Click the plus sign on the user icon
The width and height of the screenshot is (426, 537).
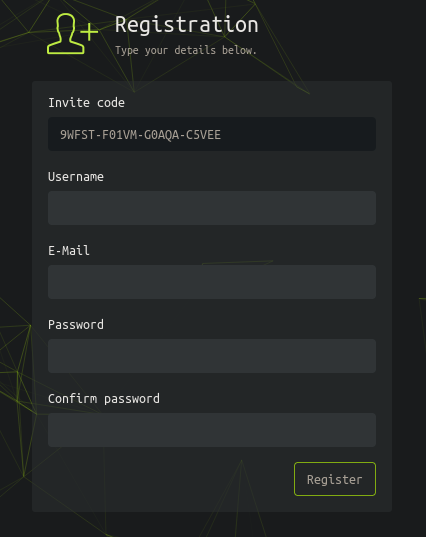89,32
